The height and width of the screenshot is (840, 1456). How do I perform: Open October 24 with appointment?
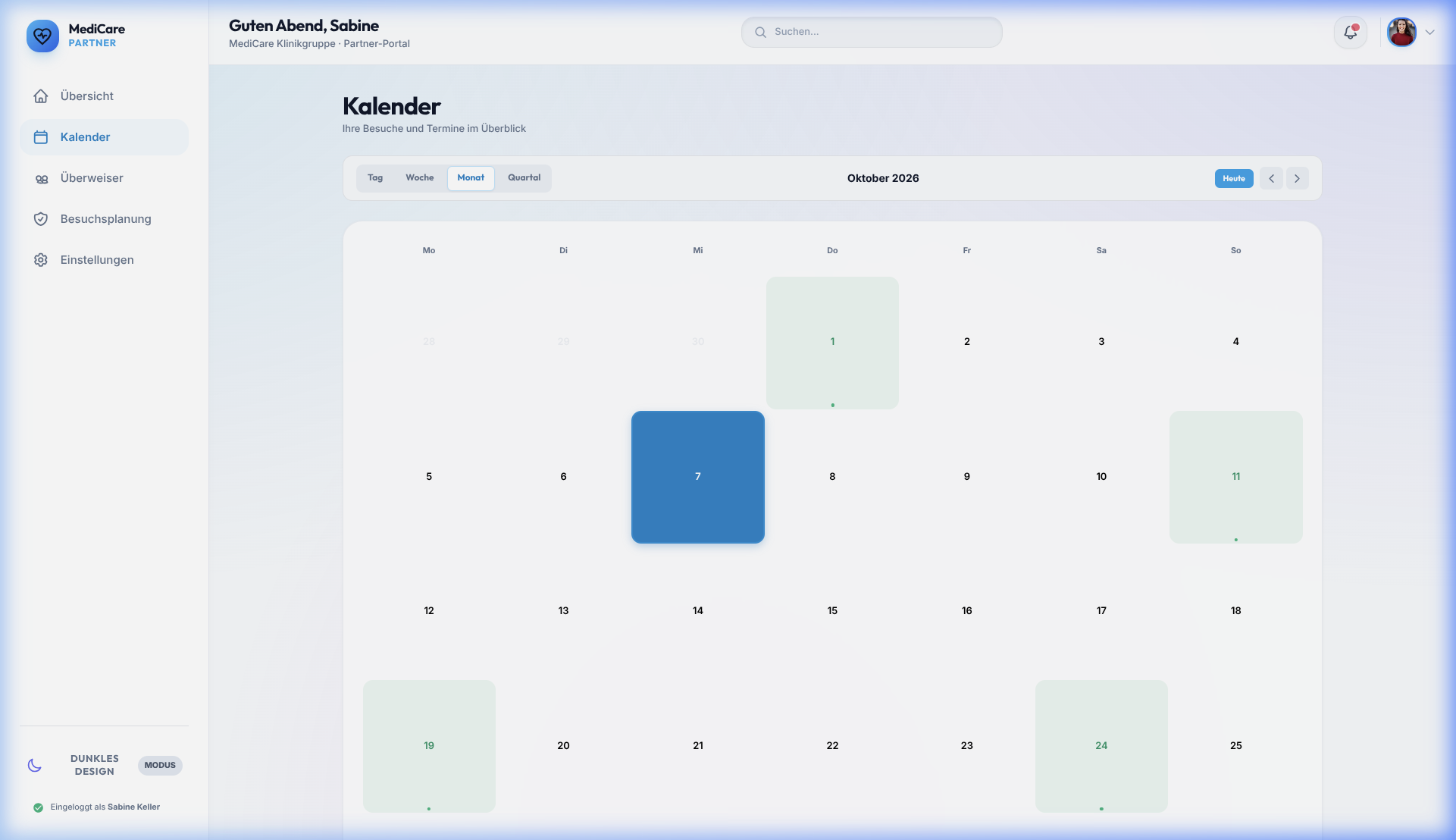point(1101,746)
